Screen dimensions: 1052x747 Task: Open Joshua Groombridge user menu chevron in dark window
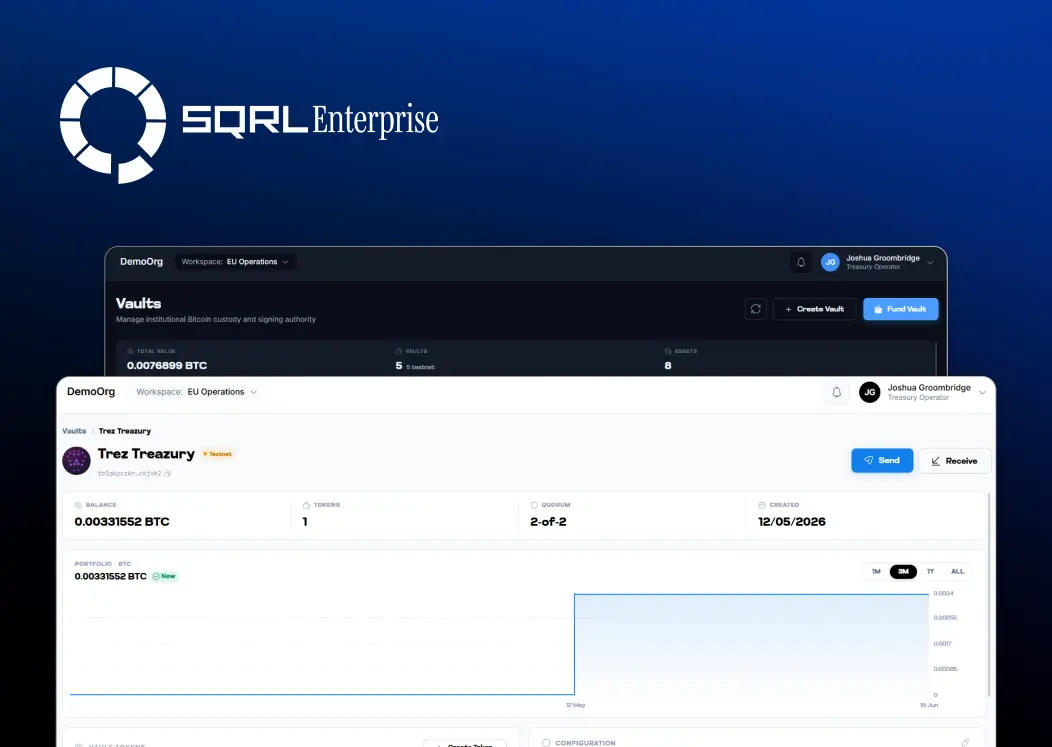930,262
